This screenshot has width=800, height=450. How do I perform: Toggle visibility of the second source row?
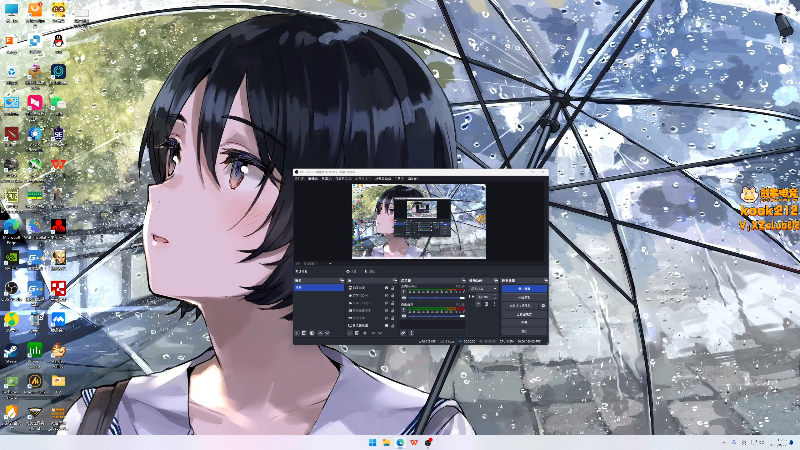386,295
